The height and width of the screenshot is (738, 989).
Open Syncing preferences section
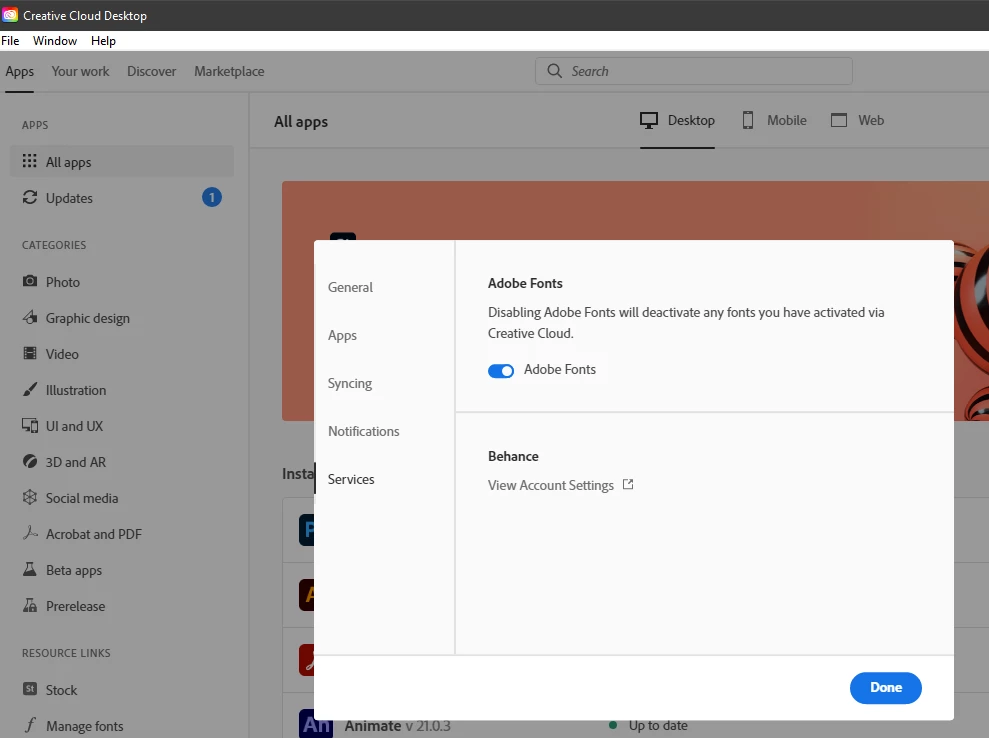click(x=349, y=383)
